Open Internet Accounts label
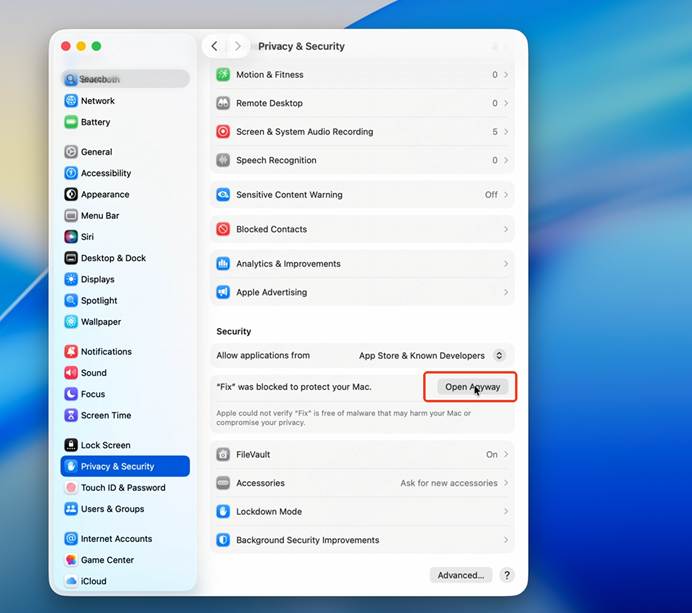 pyautogui.click(x=117, y=539)
